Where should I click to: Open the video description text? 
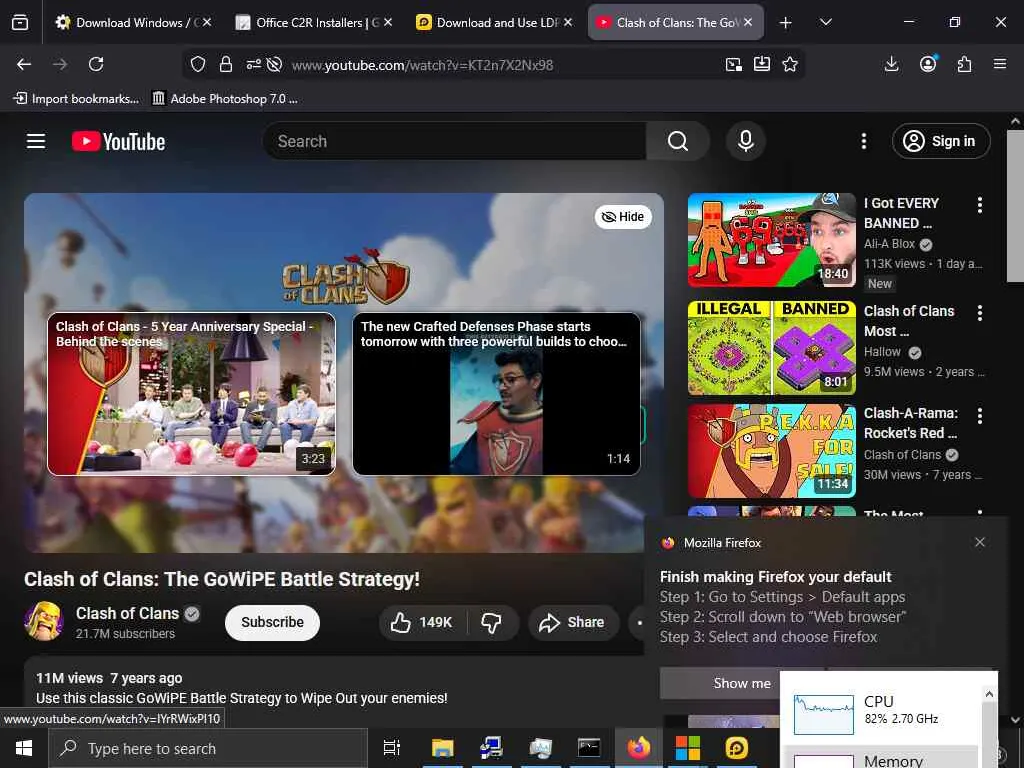click(242, 698)
